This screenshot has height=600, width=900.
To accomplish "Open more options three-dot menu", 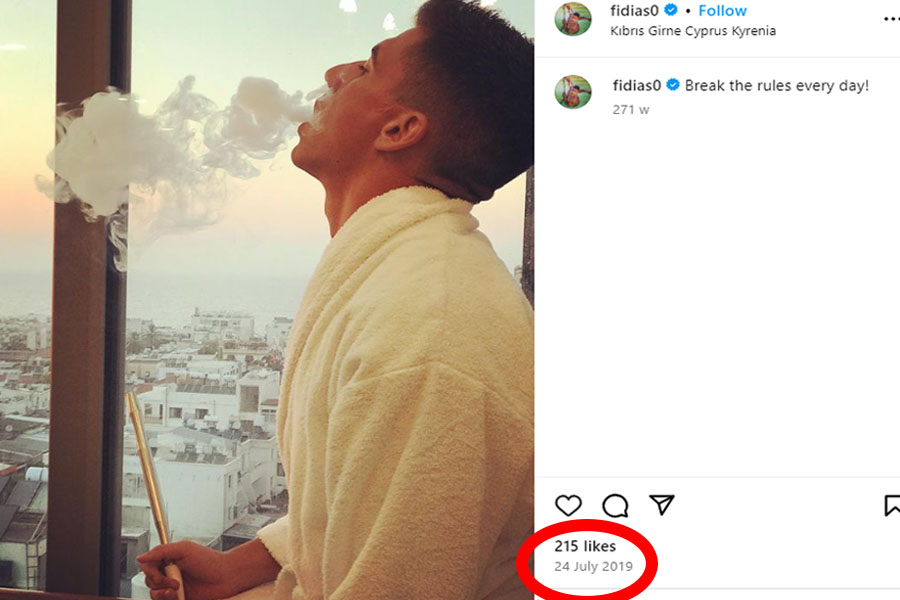I will pyautogui.click(x=892, y=18).
